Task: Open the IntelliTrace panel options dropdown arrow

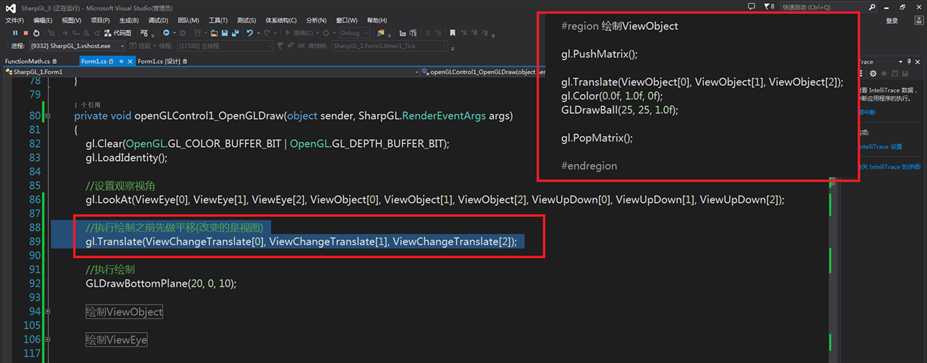Action: (900, 62)
